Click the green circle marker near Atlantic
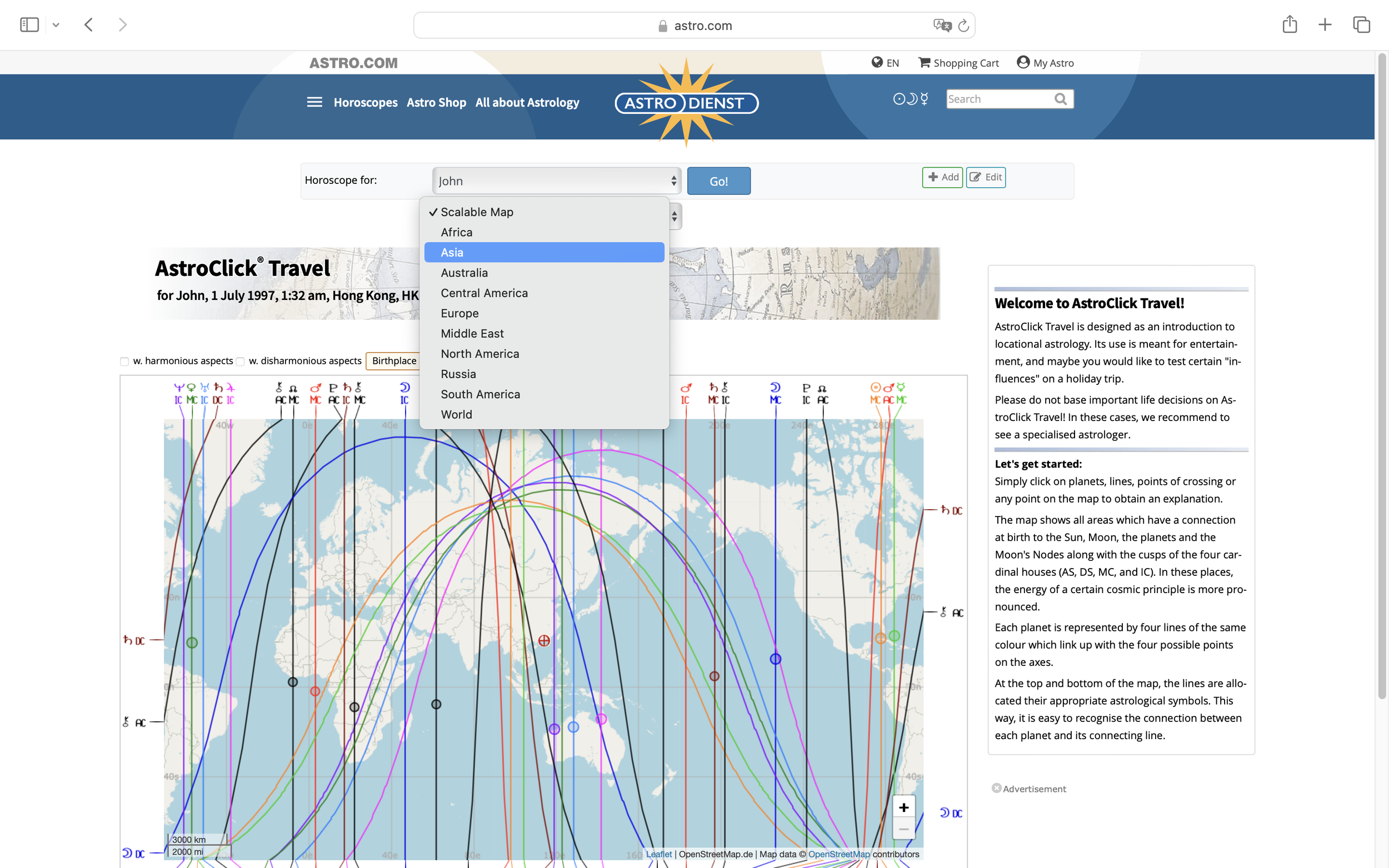 [x=192, y=643]
